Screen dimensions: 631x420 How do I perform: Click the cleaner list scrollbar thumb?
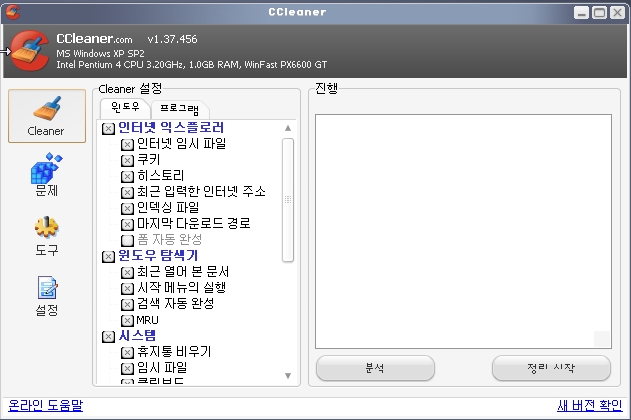(x=288, y=200)
